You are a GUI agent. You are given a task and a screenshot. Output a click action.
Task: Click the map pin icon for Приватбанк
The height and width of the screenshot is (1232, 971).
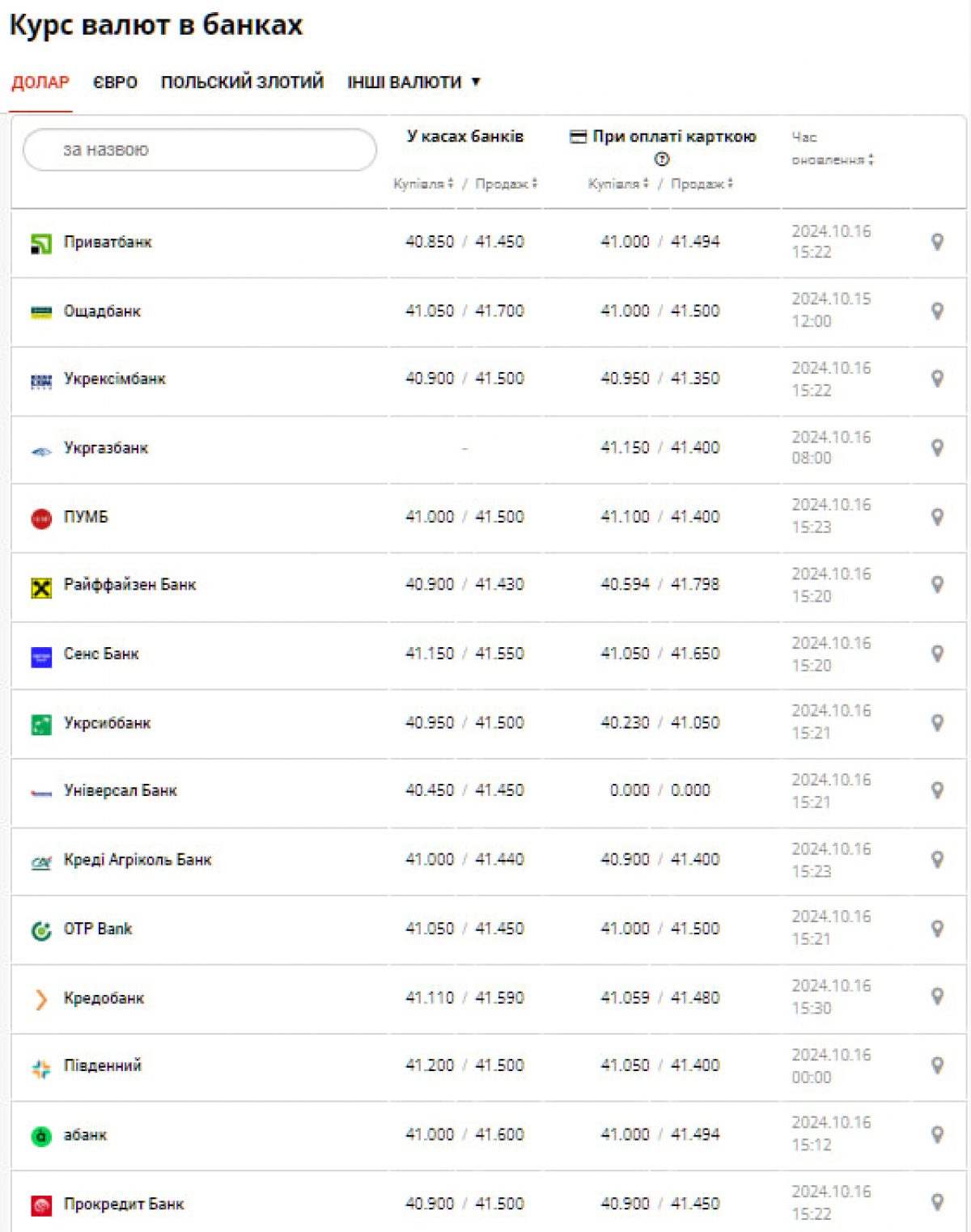point(937,242)
